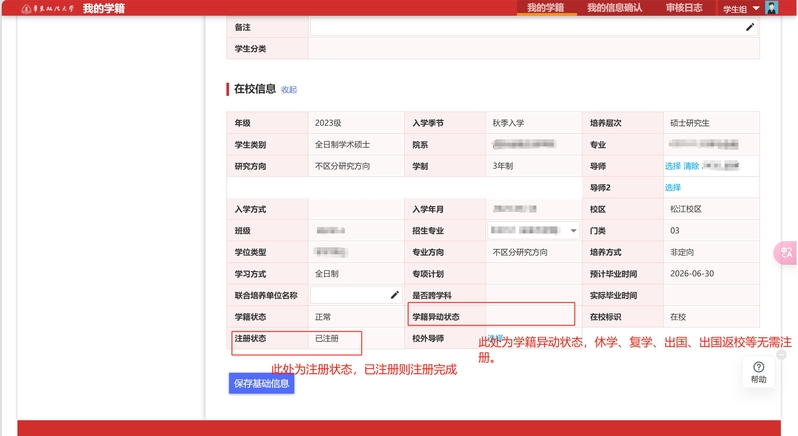This screenshot has width=798, height=436.
Task: Switch to the 我的学籍 tab
Action: [x=545, y=8]
